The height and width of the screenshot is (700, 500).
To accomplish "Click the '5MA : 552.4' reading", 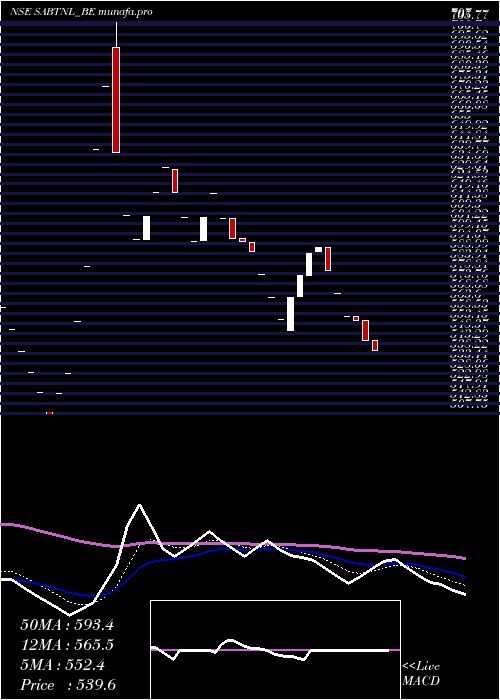I will coord(63,665).
